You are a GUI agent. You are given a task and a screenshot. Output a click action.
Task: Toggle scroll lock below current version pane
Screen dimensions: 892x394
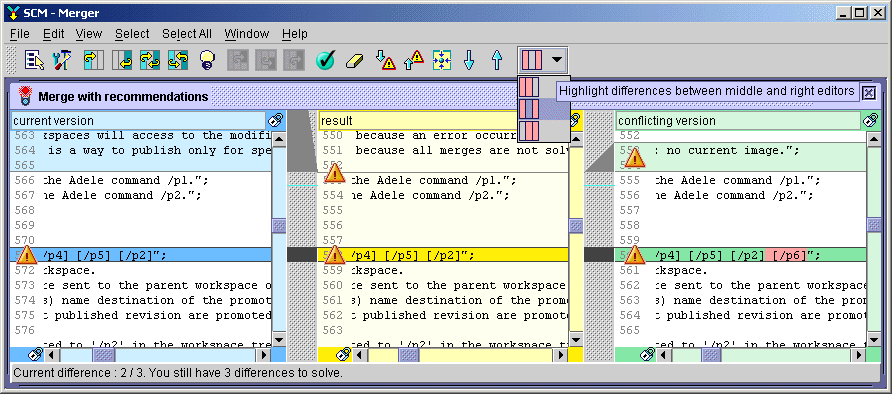tap(35, 355)
